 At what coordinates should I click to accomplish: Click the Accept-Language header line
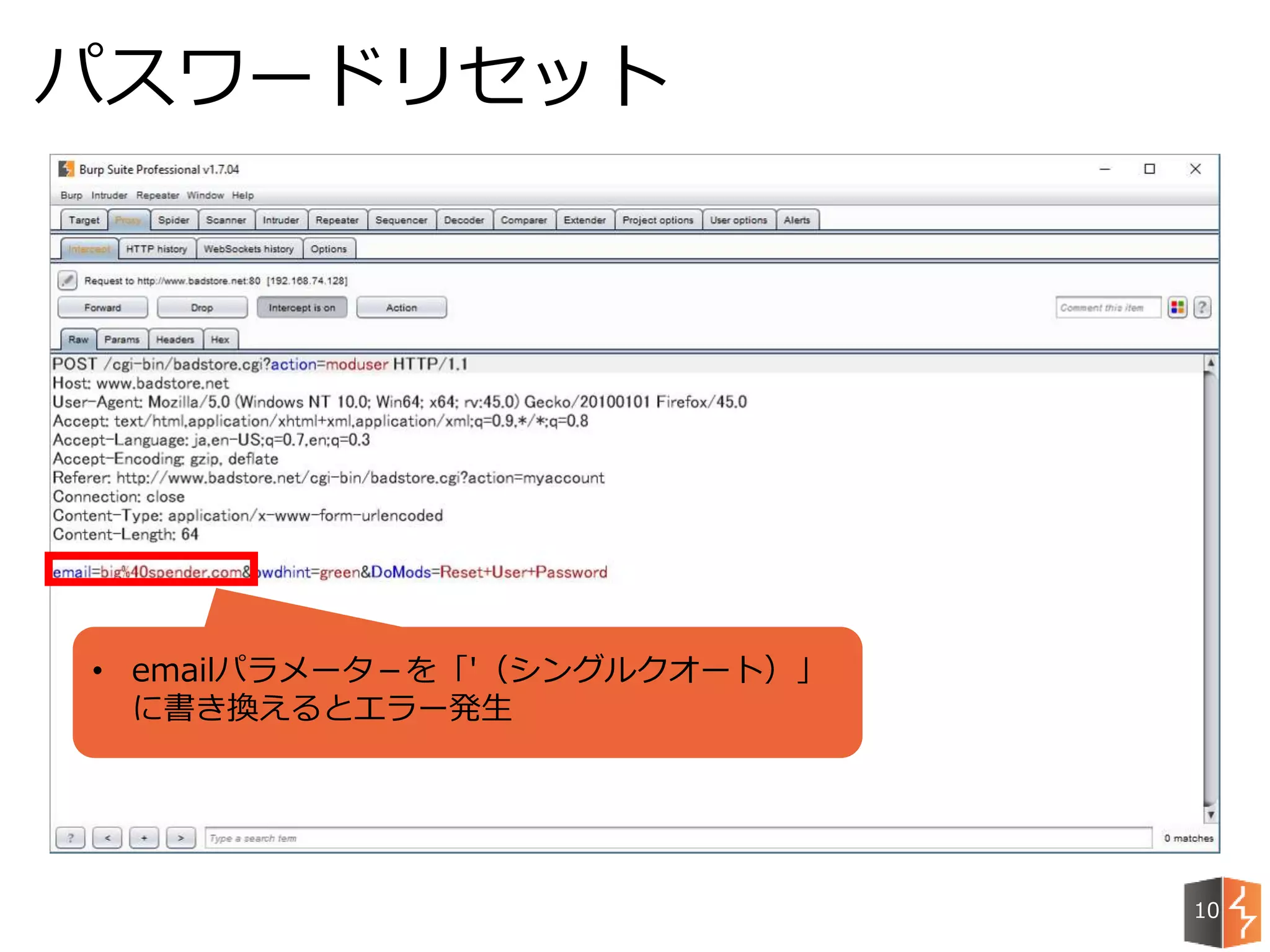pyautogui.click(x=211, y=440)
